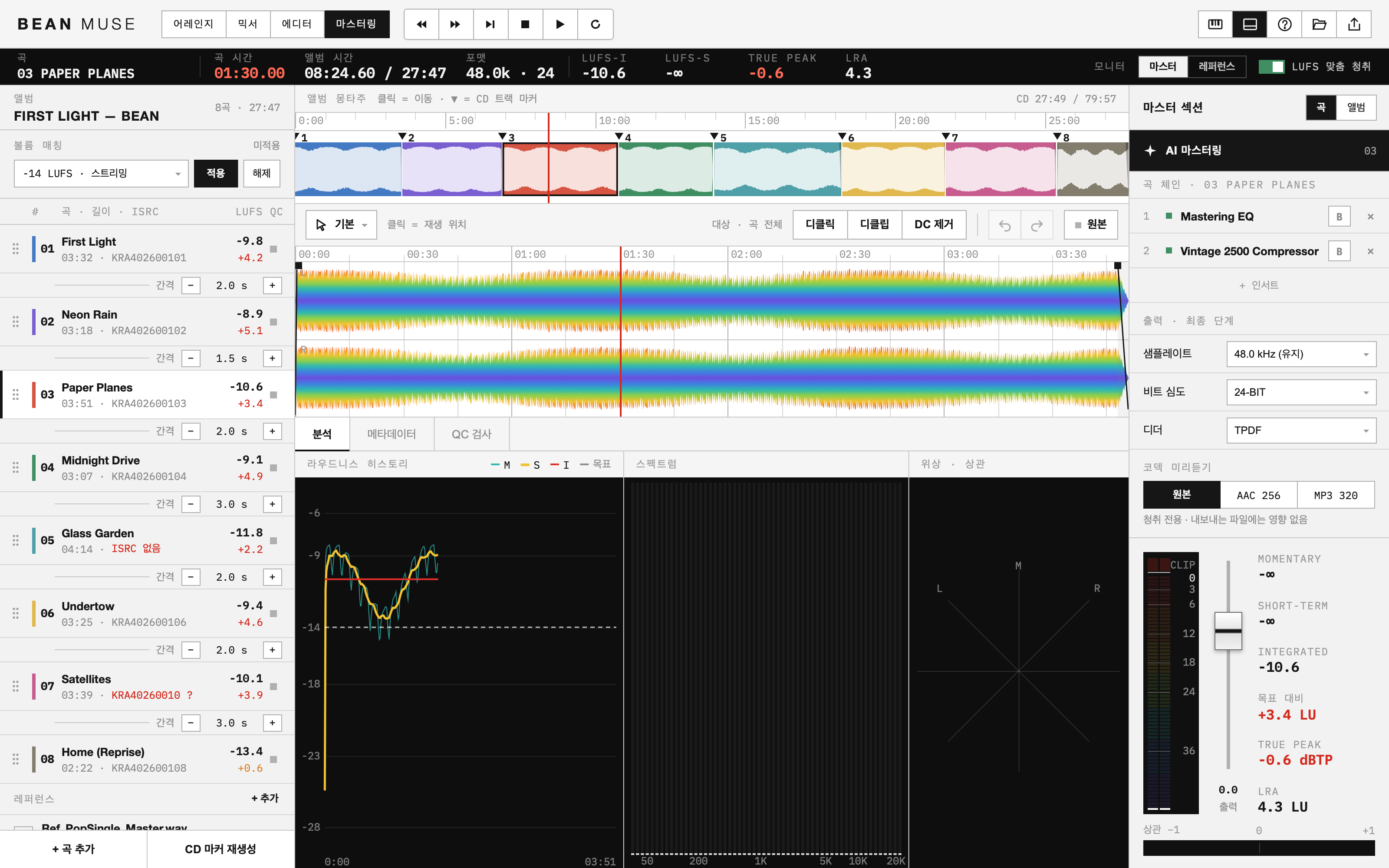Switch master section to 앨범 mode
This screenshot has height=868, width=1389.
click(x=1356, y=107)
